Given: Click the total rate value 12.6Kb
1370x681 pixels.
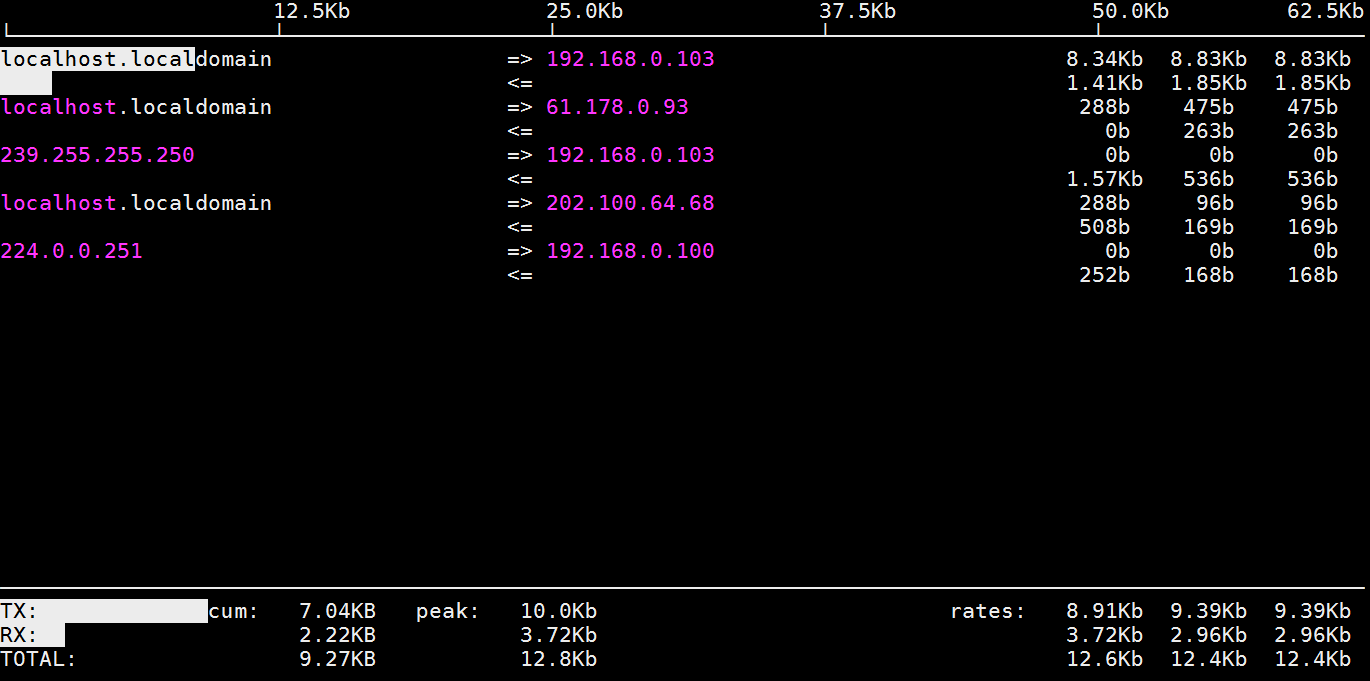Looking at the screenshot, I should click(1105, 659).
